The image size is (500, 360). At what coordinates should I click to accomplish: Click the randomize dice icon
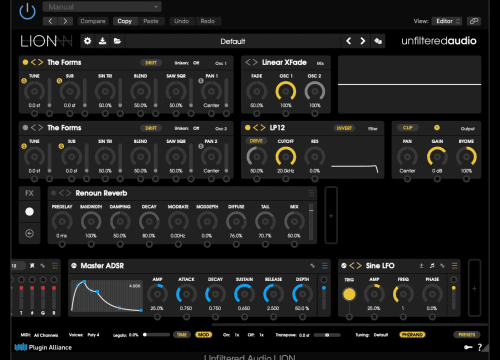(x=378, y=41)
